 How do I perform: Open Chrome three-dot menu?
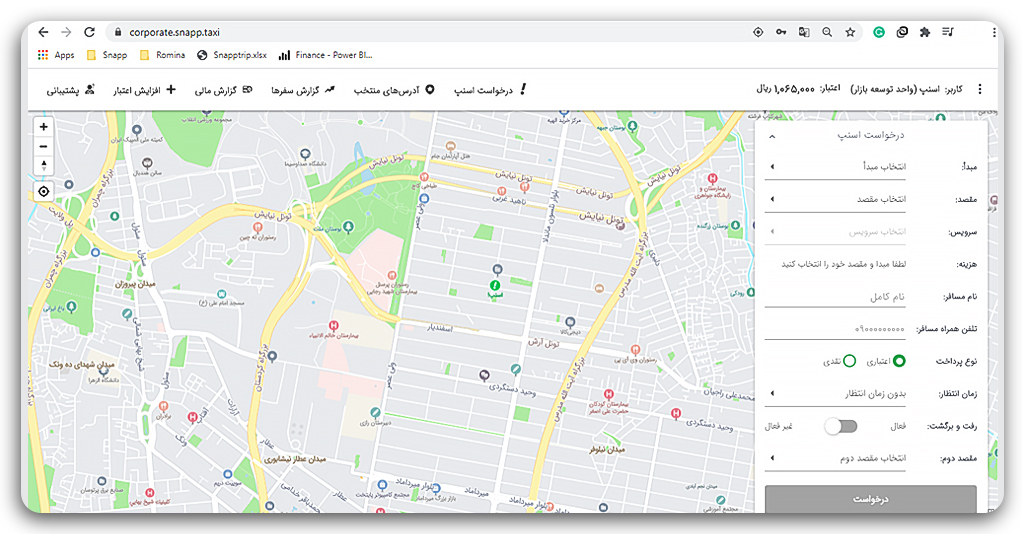click(x=994, y=32)
